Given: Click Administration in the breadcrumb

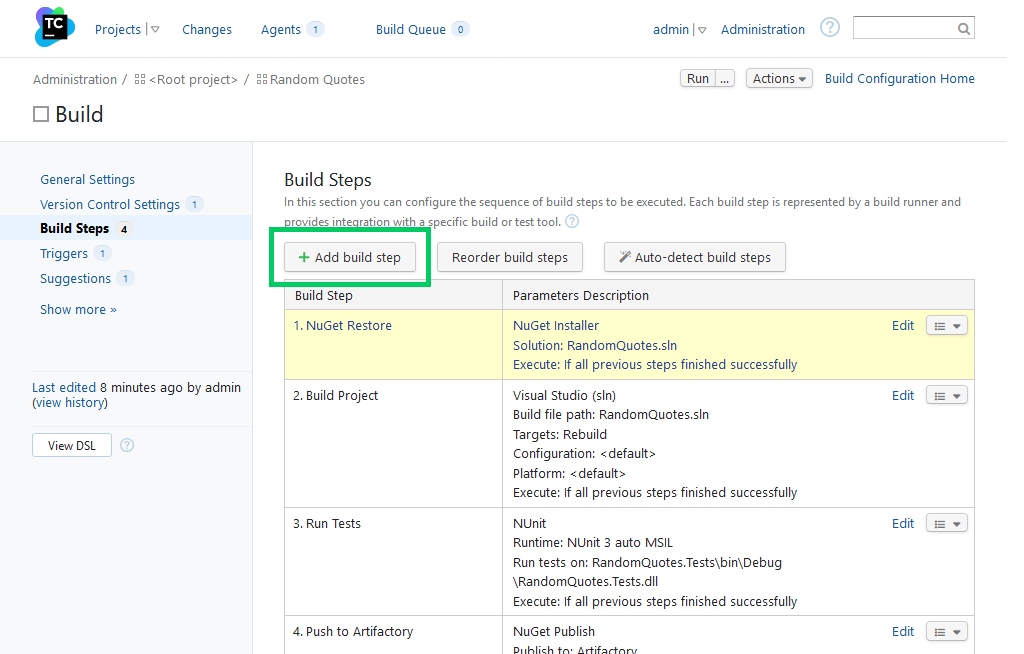Looking at the screenshot, I should pos(75,80).
